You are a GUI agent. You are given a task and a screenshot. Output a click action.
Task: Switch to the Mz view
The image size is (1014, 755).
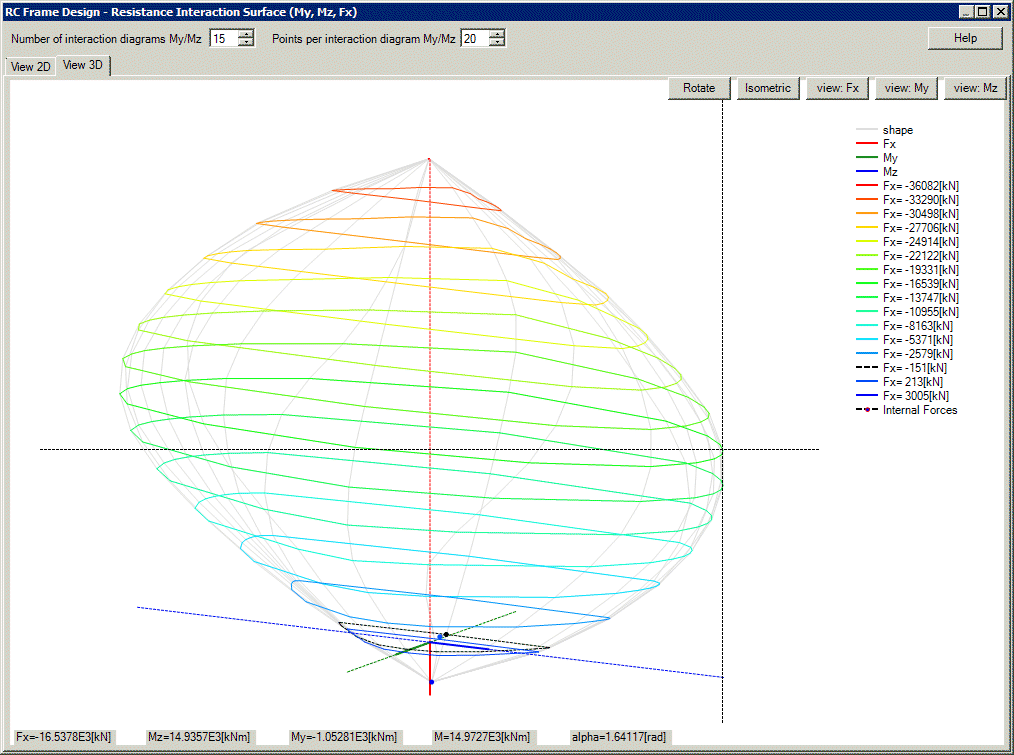[x=974, y=88]
